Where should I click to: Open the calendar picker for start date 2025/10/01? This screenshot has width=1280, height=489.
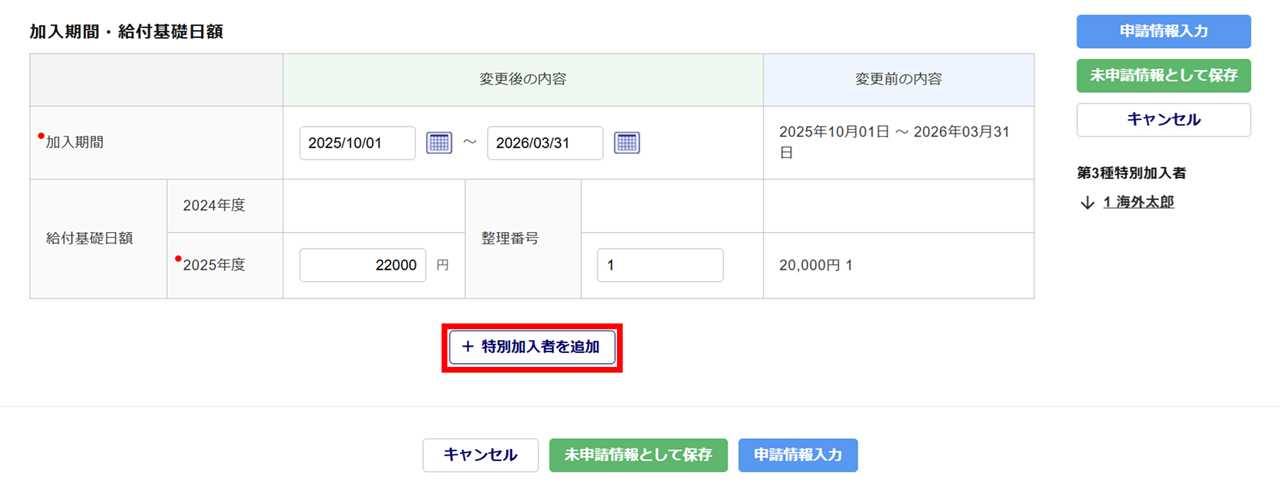click(439, 143)
